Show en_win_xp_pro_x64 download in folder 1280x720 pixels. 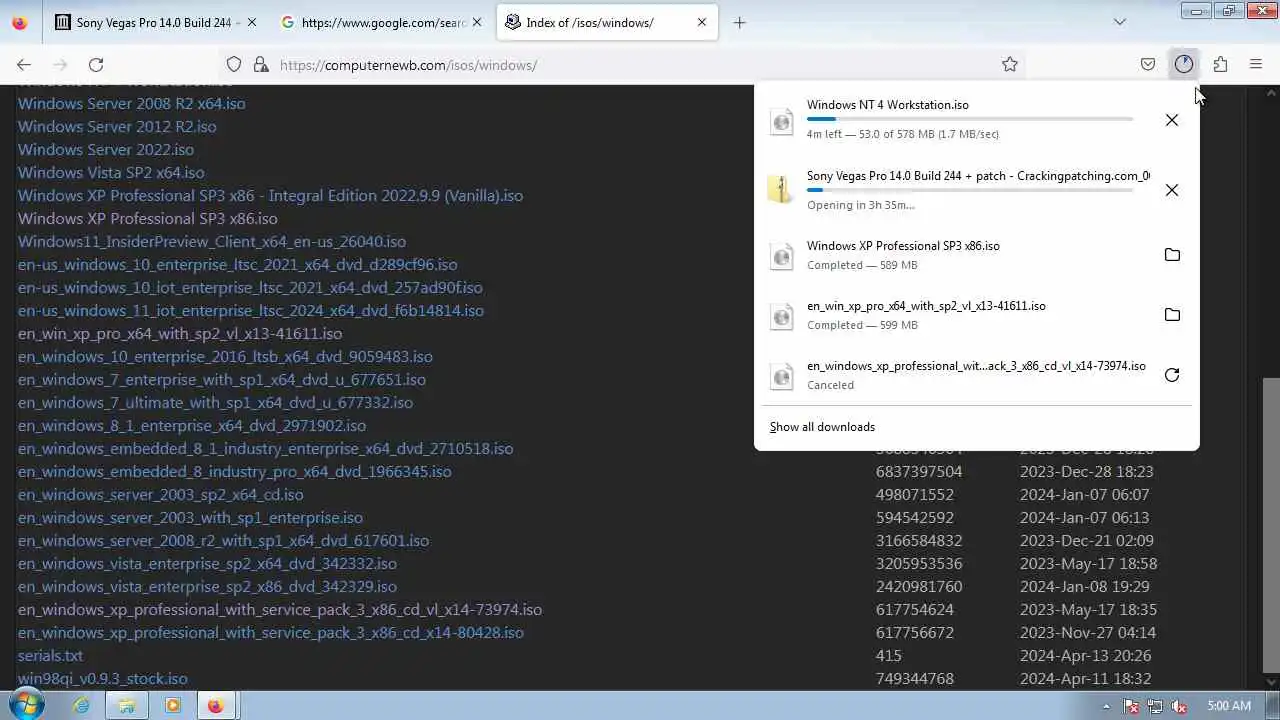[1172, 315]
